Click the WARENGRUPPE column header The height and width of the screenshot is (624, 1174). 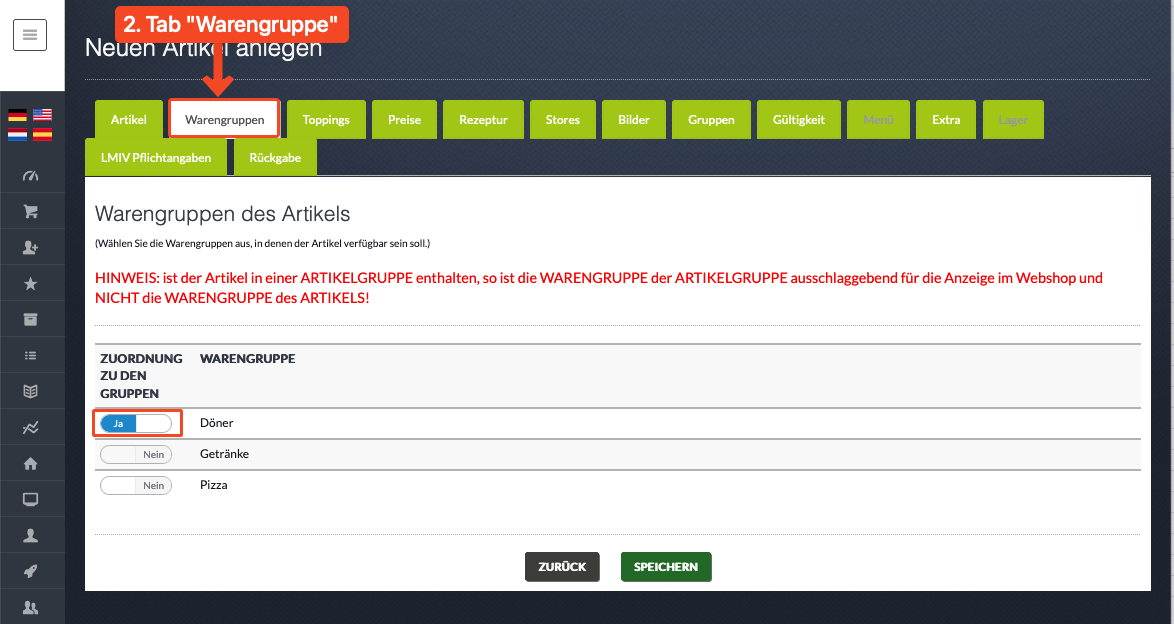coord(248,359)
